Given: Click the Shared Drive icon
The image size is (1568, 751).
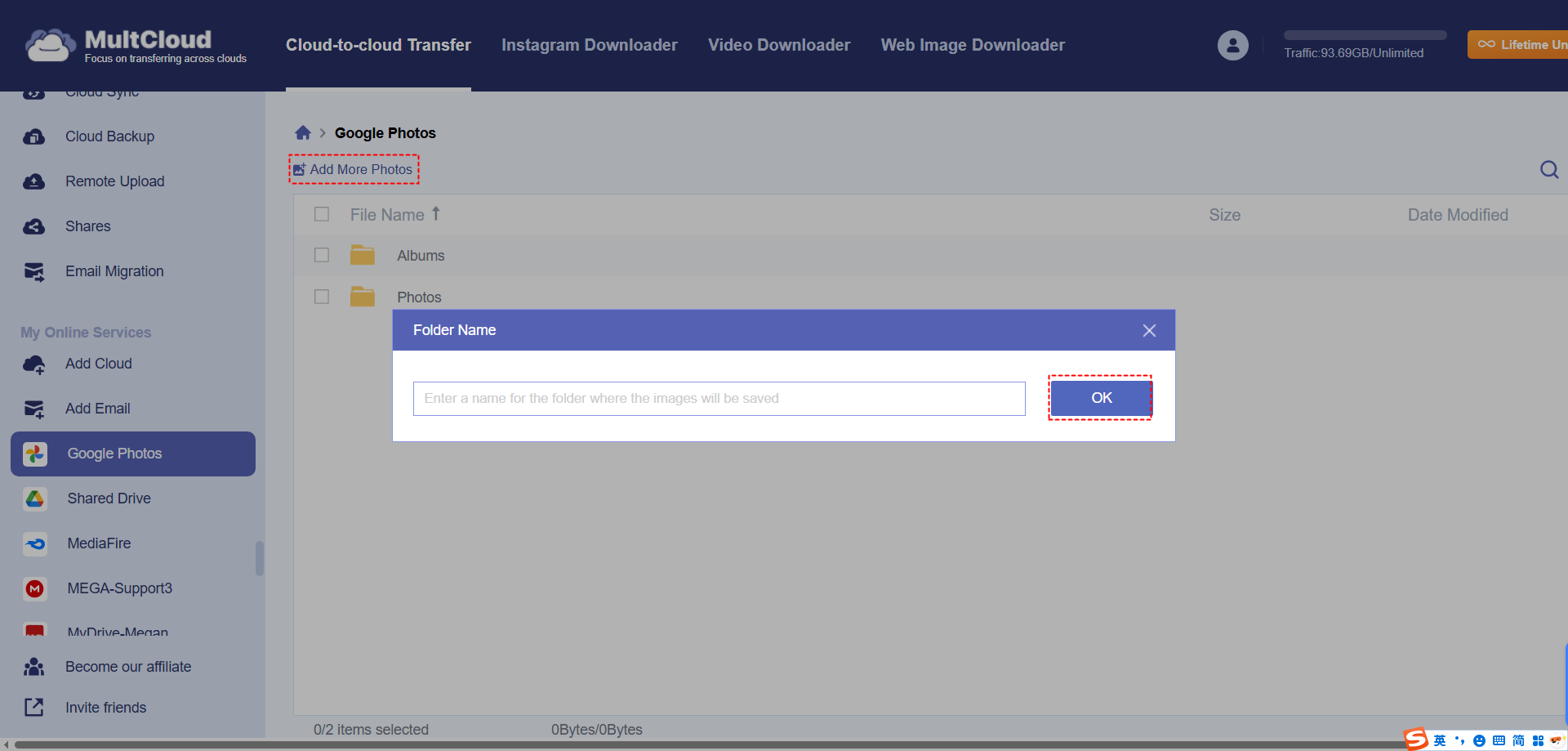Looking at the screenshot, I should (x=35, y=498).
